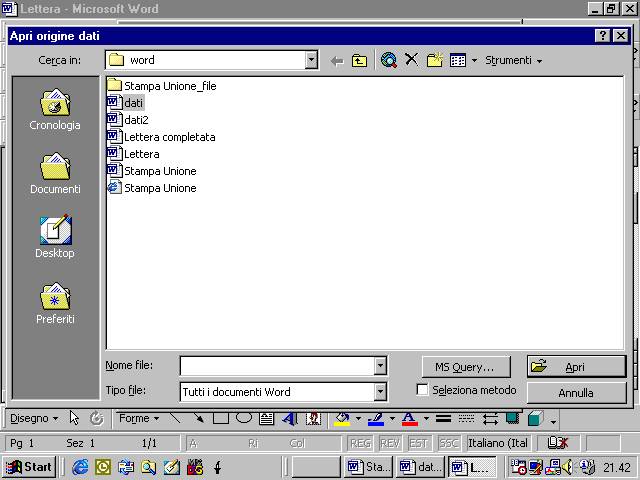640x480 pixels.
Task: Insert Clip Art from drawing toolbar
Action: click(313, 418)
